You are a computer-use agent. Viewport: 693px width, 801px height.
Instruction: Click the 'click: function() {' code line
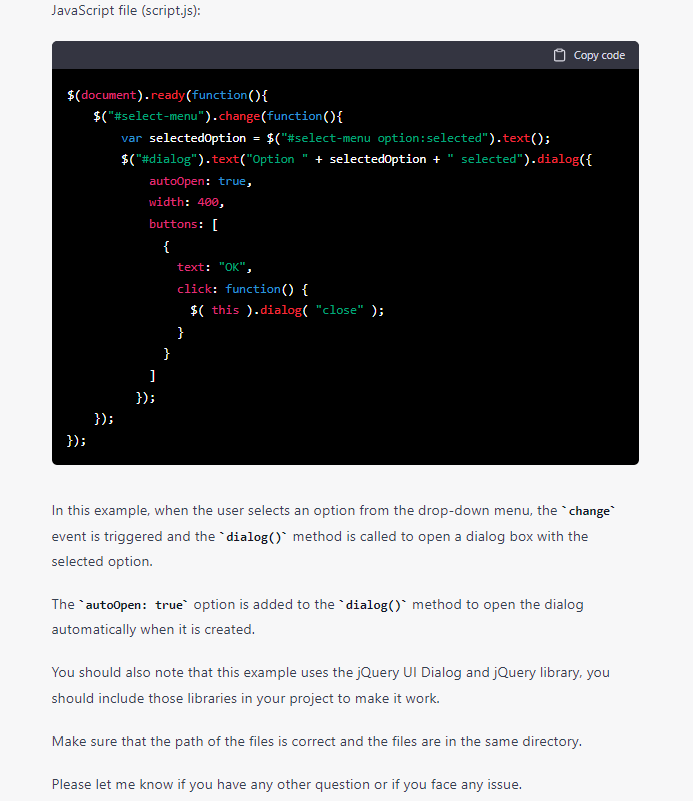point(243,289)
